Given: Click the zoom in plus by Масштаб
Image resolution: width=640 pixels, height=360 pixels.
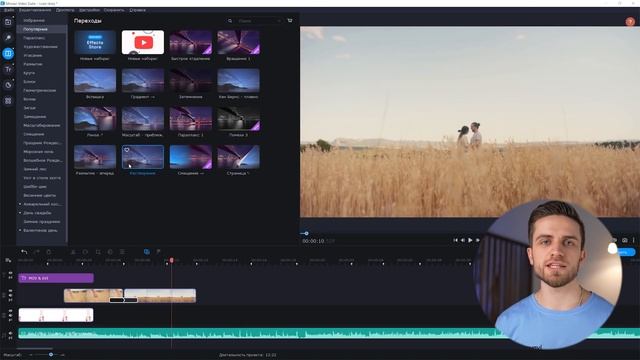Looking at the screenshot, I should tap(62, 355).
